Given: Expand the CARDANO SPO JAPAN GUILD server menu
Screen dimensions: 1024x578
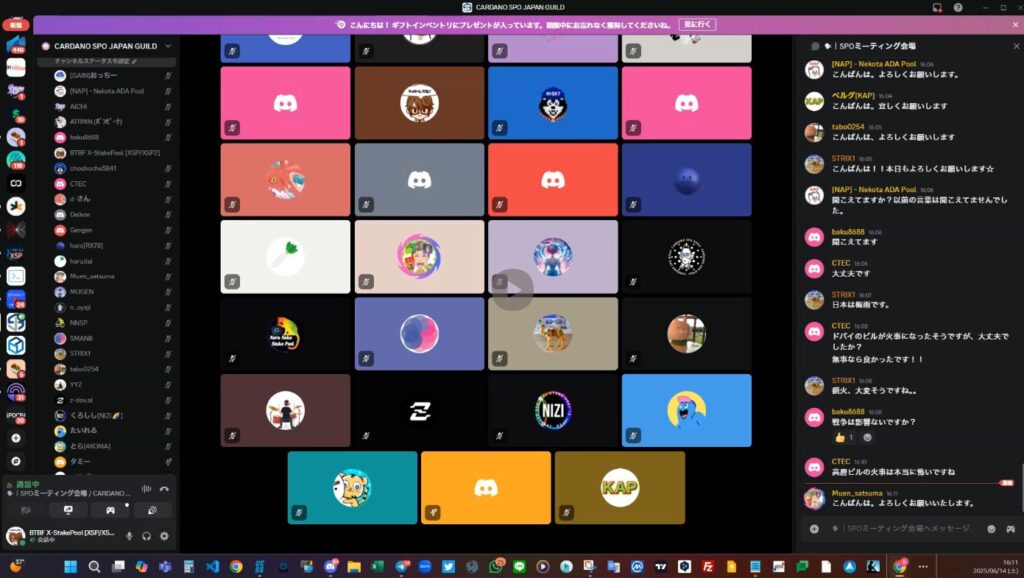Looking at the screenshot, I should coord(168,46).
